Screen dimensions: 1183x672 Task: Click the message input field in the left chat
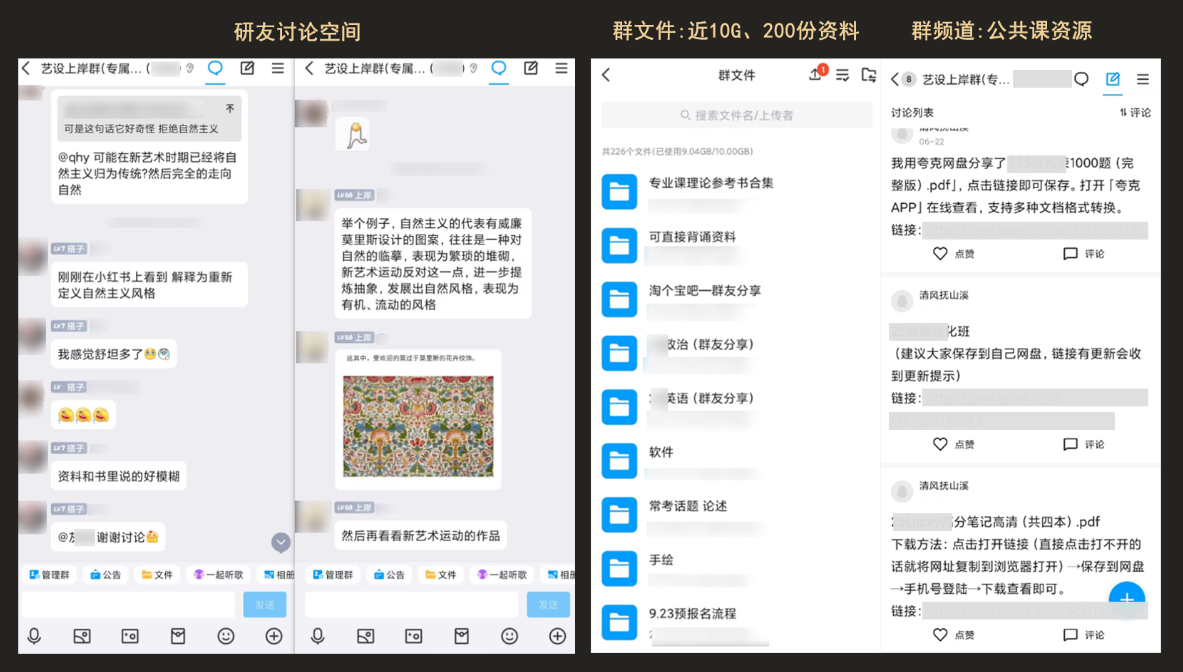pyautogui.click(x=128, y=605)
